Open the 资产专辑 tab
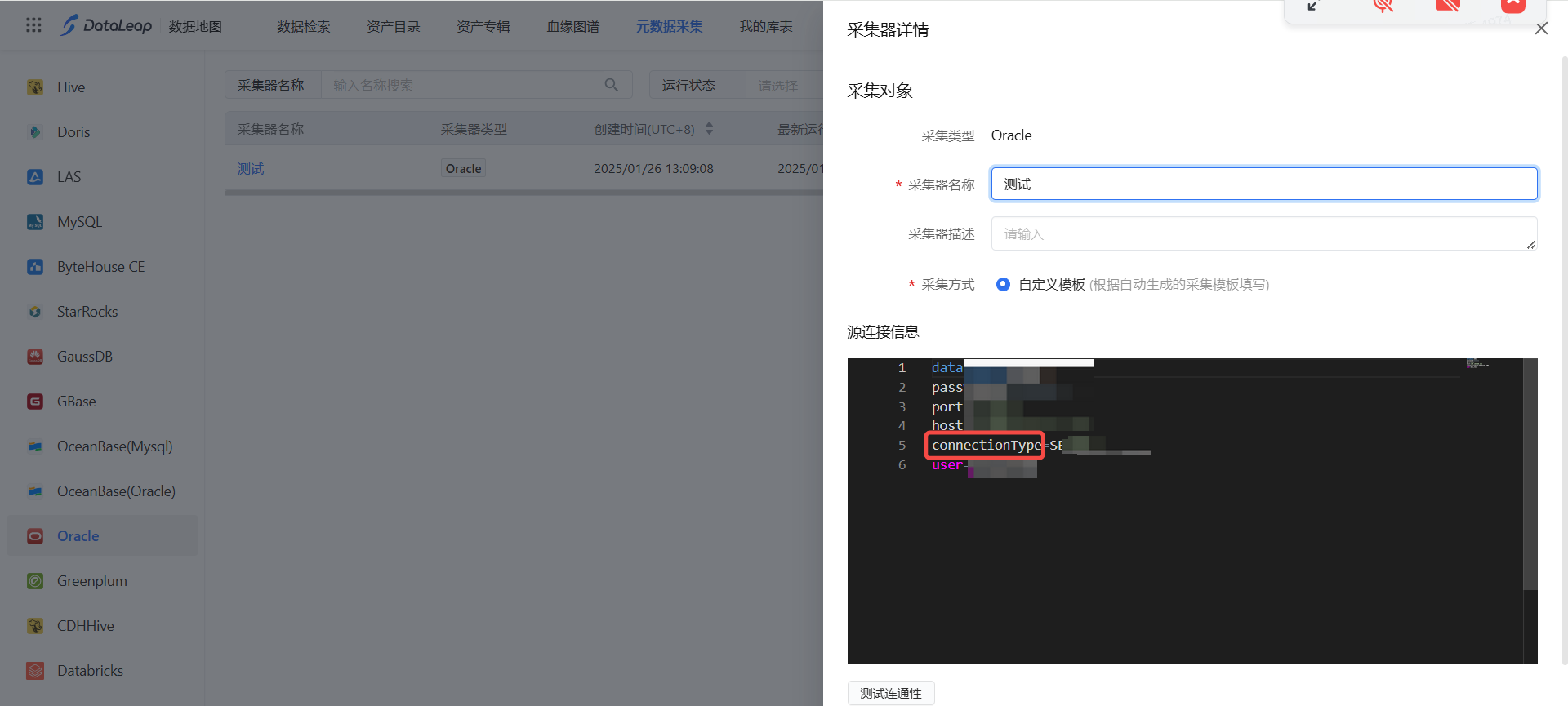The height and width of the screenshot is (706, 1568). (x=483, y=26)
